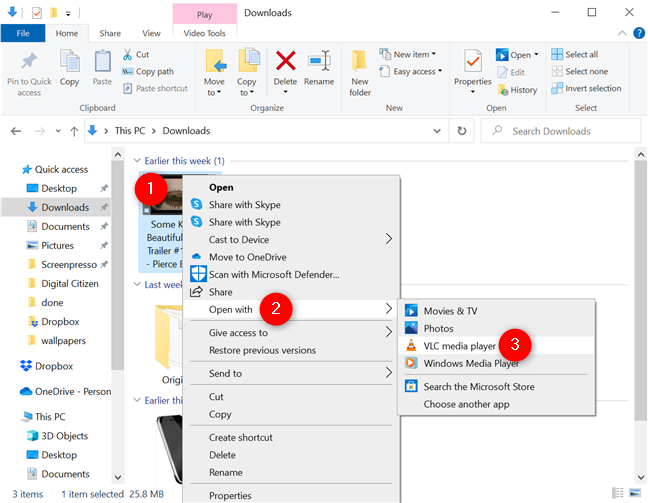Viewport: 648px width, 503px height.
Task: Open the Video Tools tab
Action: click(205, 33)
